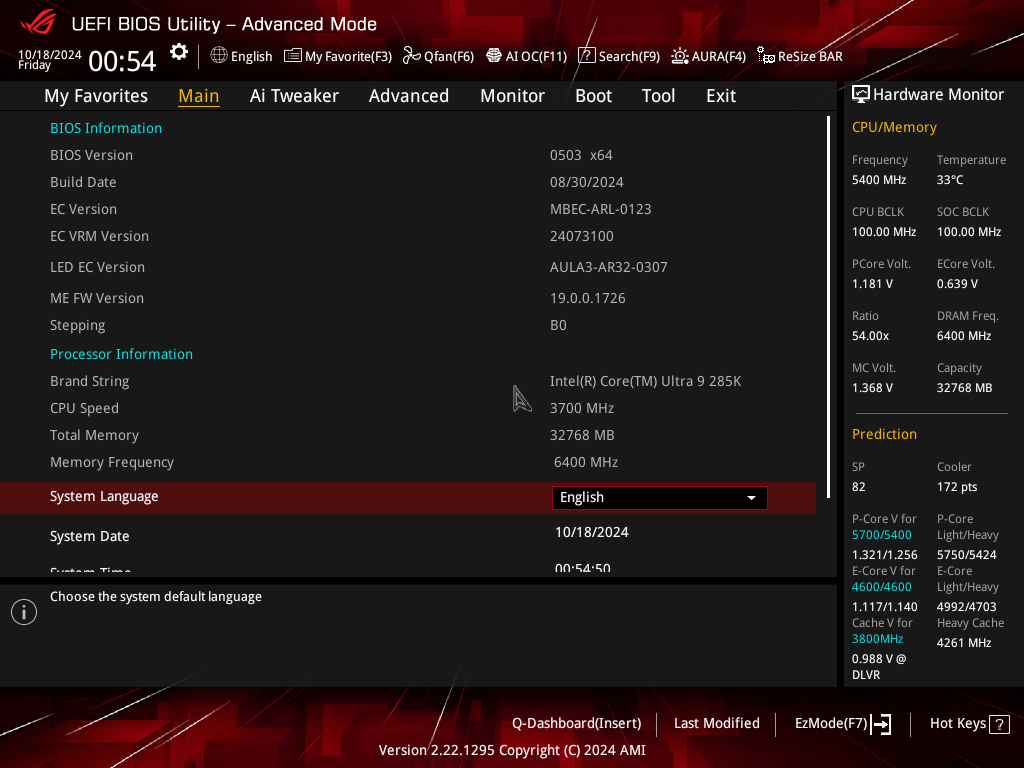
Task: Launch Qfan(F6) fan control icon
Action: tap(411, 56)
